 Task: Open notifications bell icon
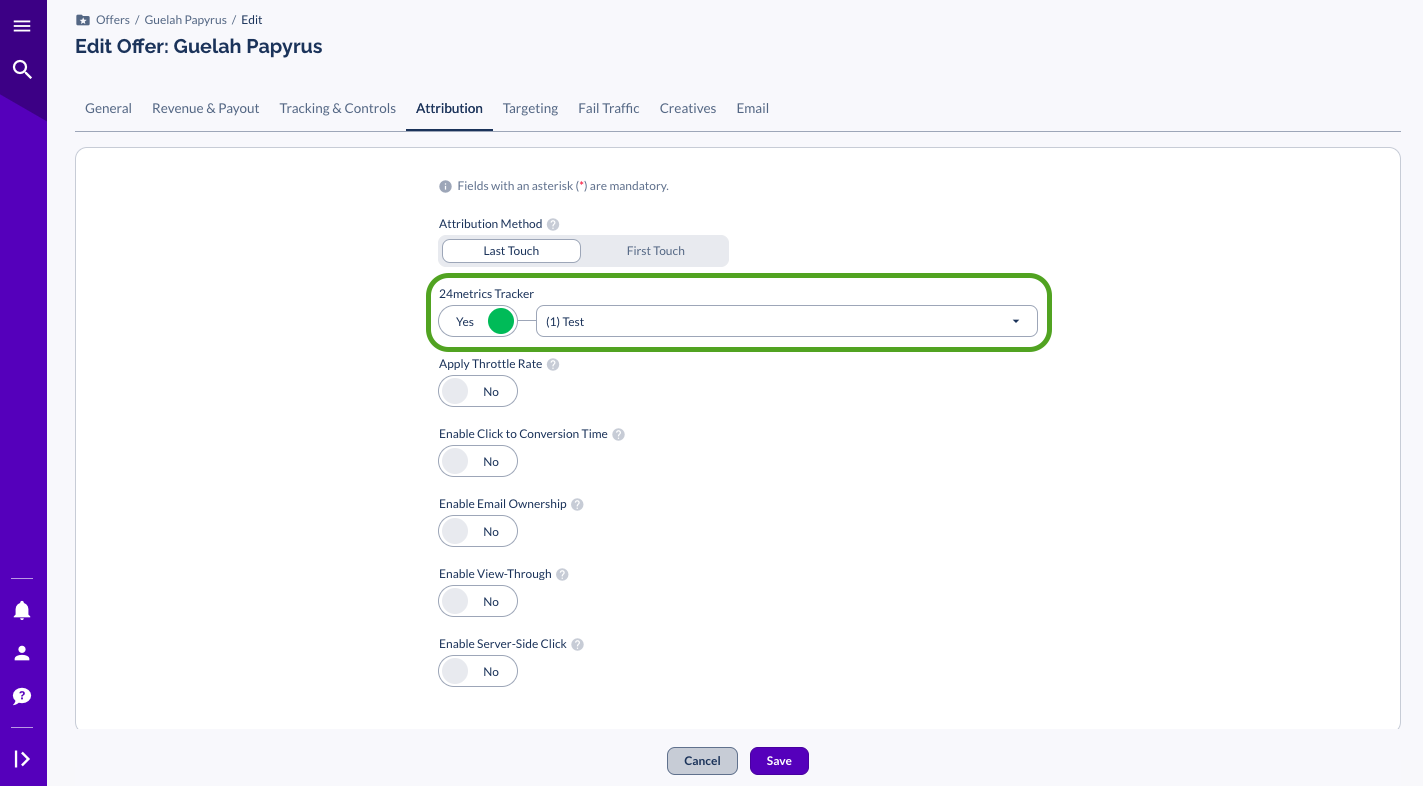click(x=22, y=610)
